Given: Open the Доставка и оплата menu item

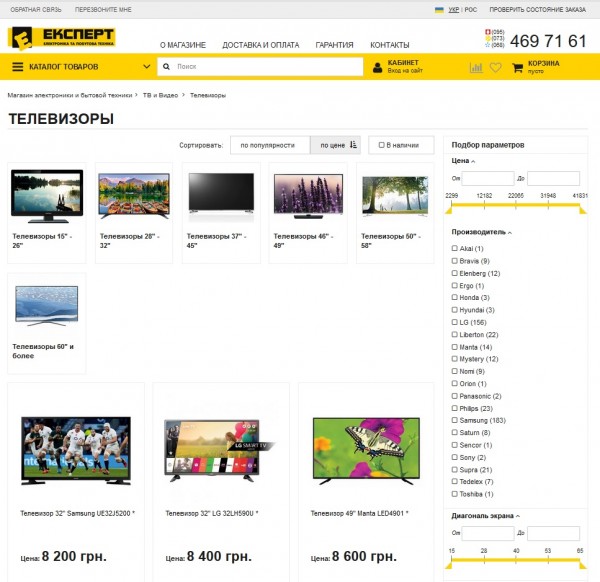Looking at the screenshot, I should (x=261, y=45).
